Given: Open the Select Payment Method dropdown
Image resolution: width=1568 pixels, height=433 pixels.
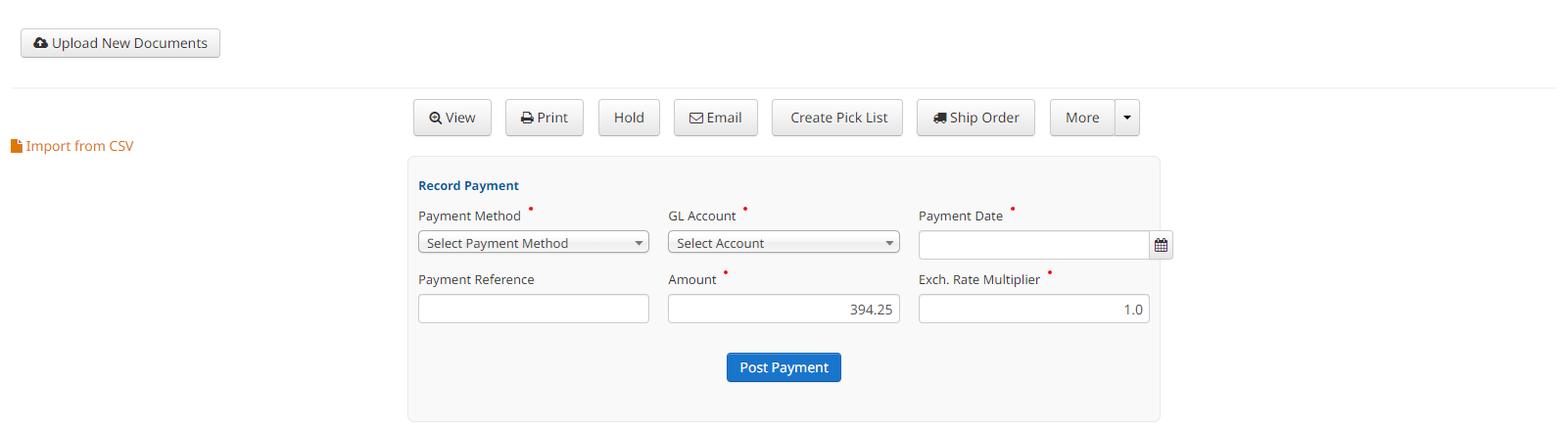Looking at the screenshot, I should coord(534,242).
